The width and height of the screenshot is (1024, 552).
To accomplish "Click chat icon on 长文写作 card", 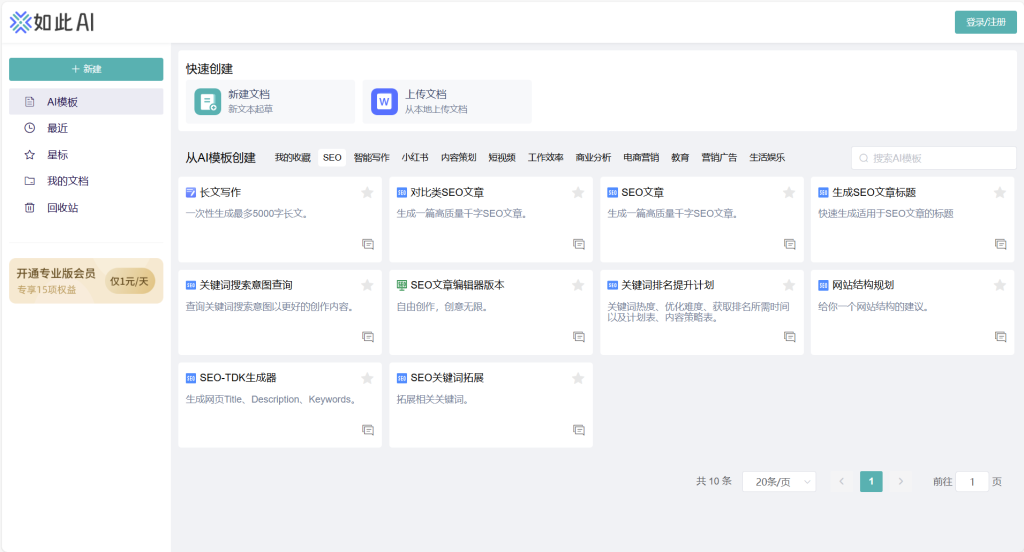I will coord(368,244).
